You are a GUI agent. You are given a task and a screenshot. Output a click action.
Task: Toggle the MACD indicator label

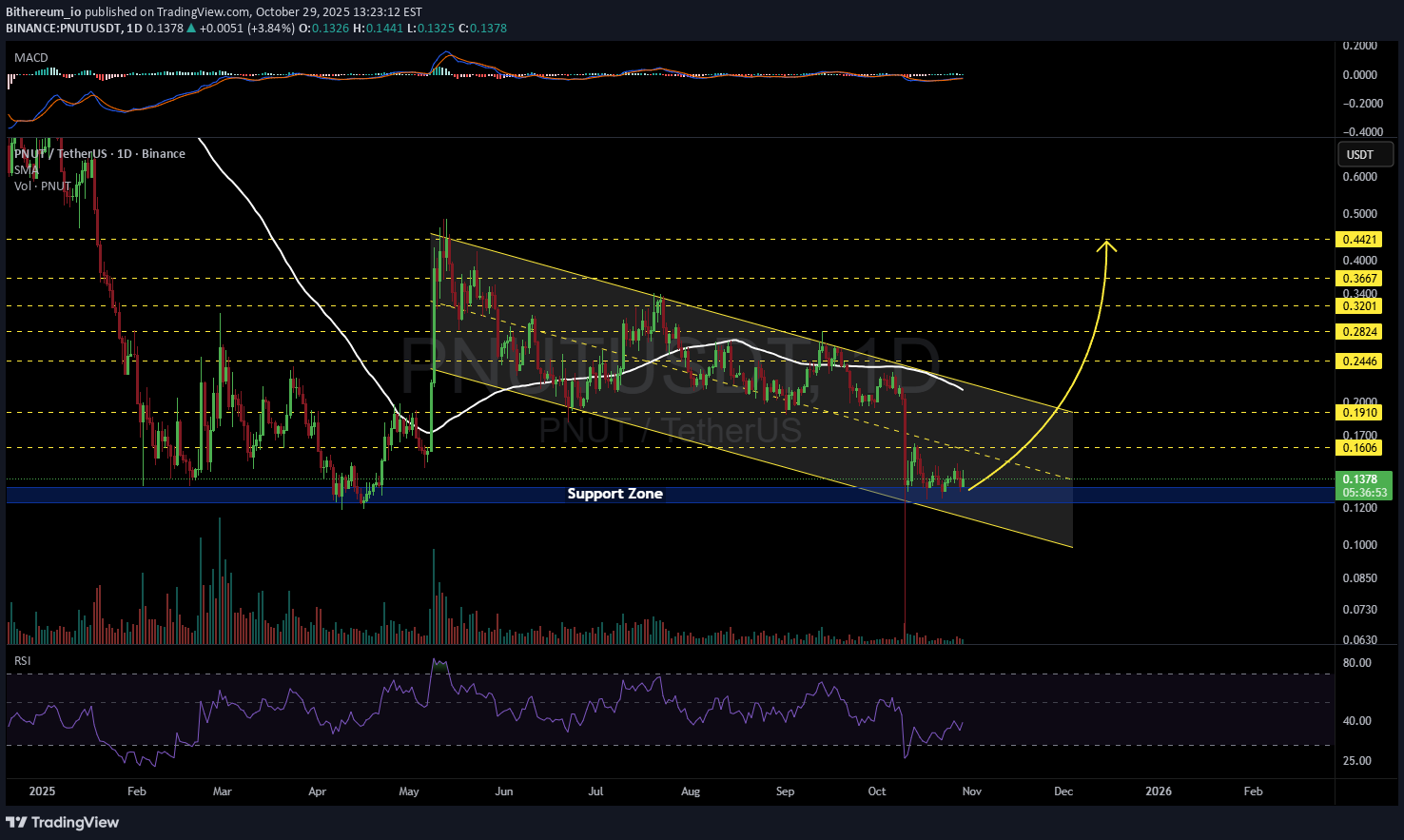[31, 58]
